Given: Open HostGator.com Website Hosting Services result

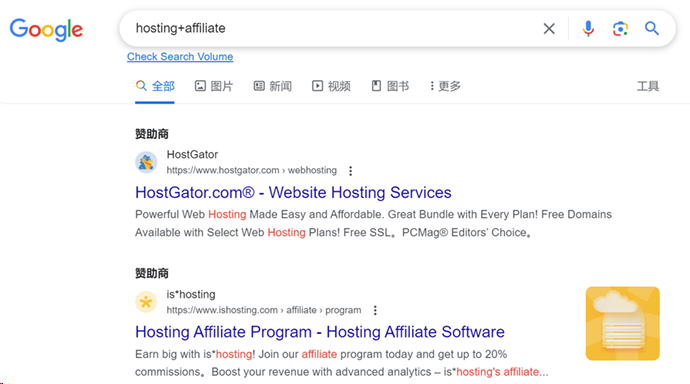Looking at the screenshot, I should 293,193.
